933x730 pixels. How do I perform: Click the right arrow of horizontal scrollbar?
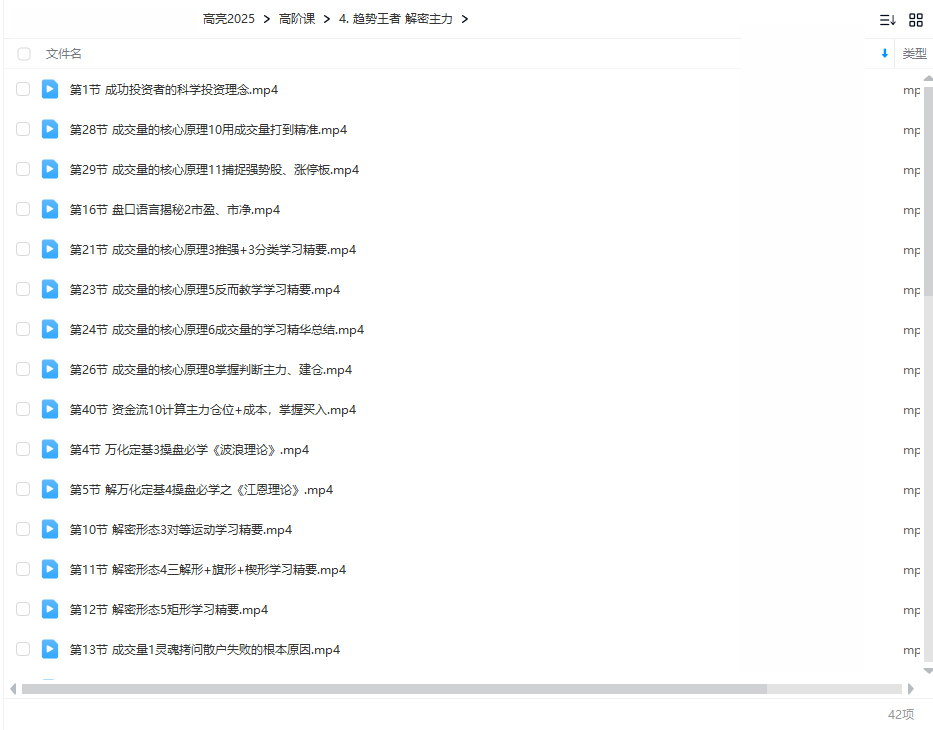(910, 688)
